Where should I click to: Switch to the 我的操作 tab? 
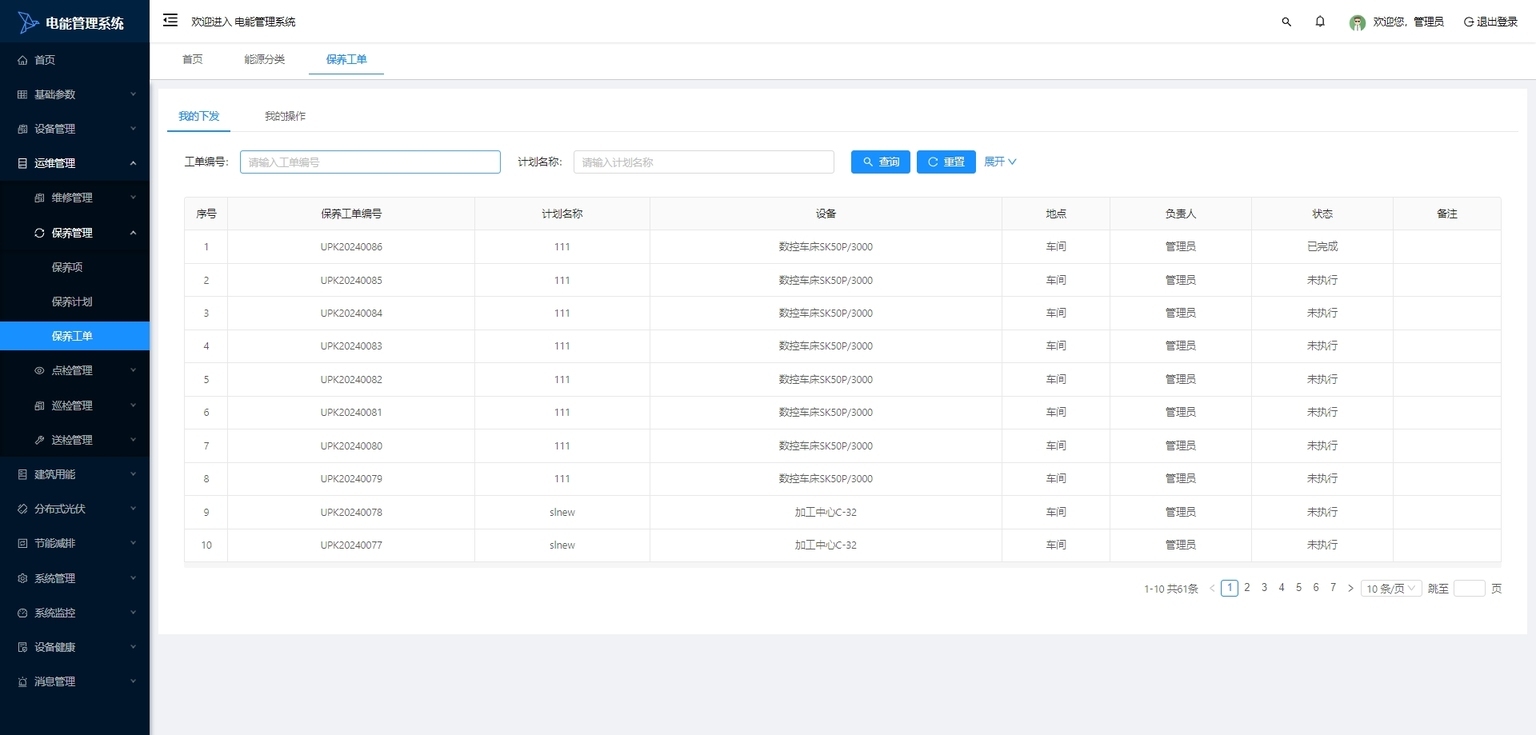(x=285, y=116)
